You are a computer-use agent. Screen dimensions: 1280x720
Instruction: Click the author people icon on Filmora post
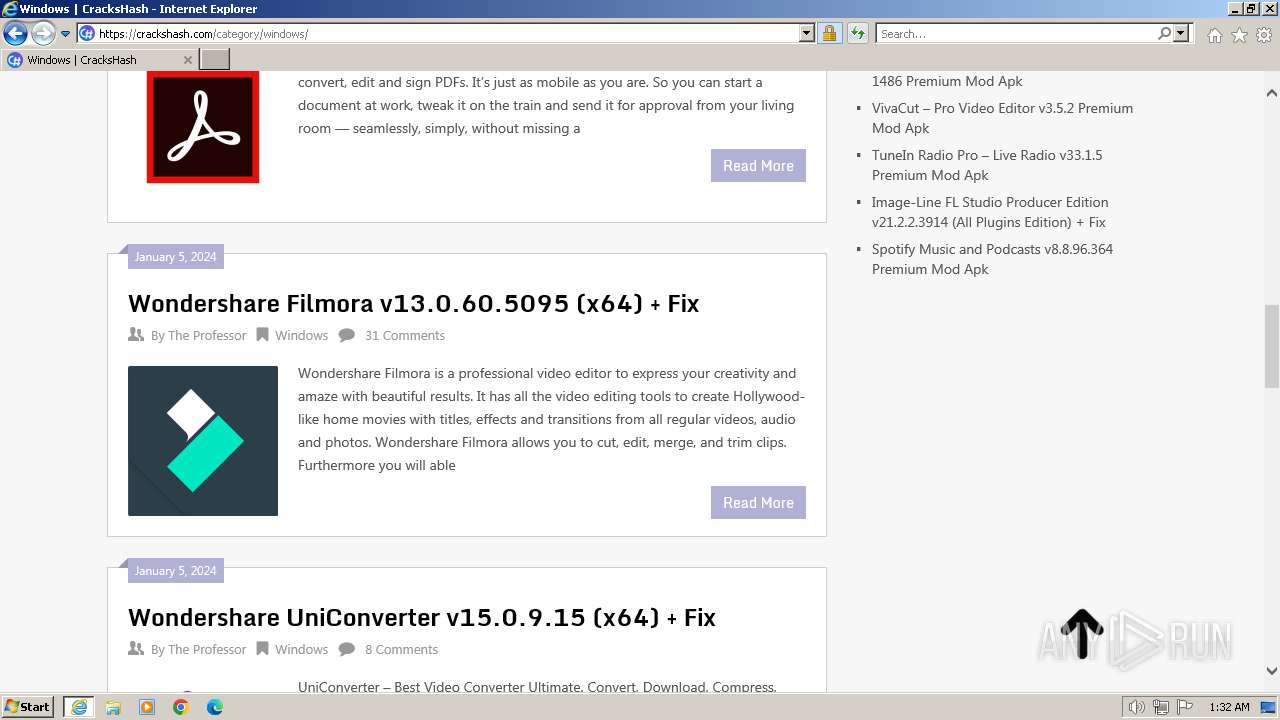[x=136, y=335]
